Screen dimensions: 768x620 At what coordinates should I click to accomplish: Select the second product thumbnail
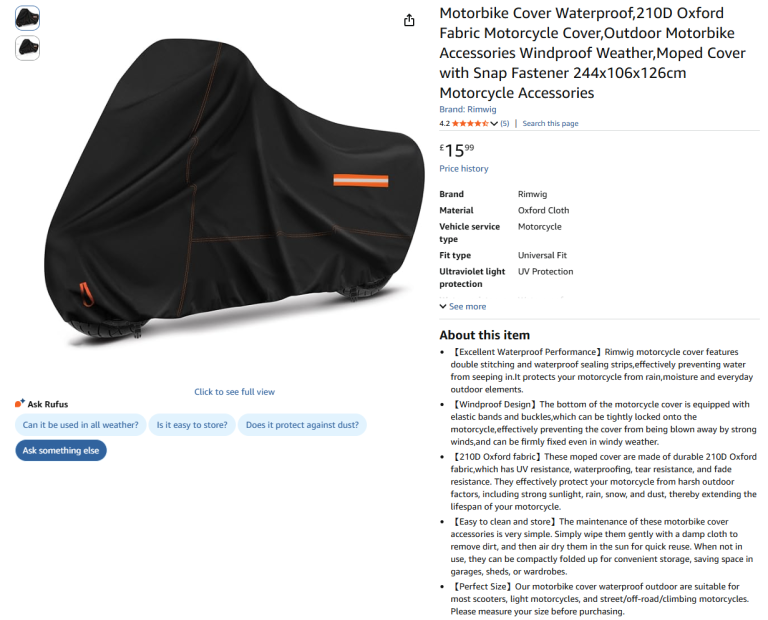pyautogui.click(x=27, y=48)
